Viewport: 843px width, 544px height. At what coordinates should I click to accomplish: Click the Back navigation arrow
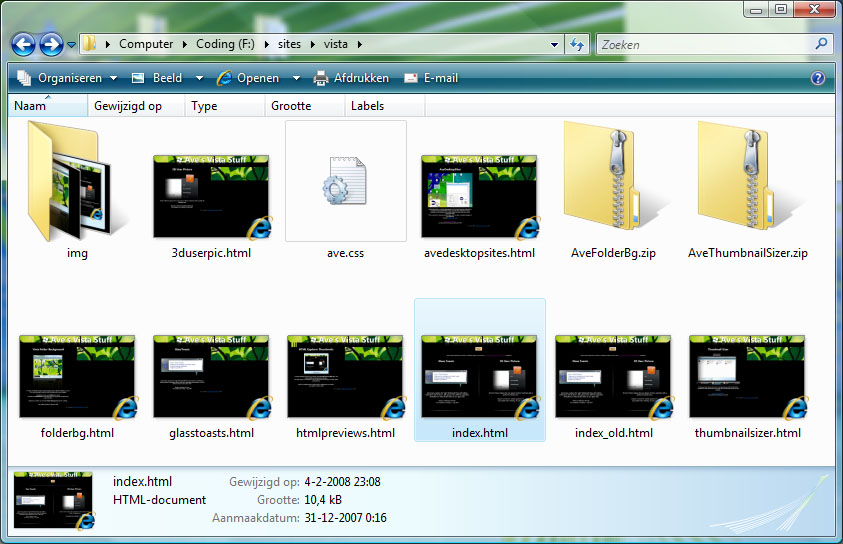click(x=24, y=44)
